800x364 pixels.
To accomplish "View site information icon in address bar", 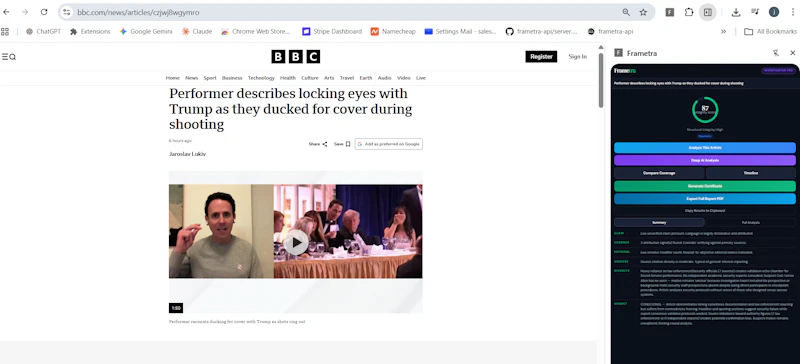I will pos(67,12).
